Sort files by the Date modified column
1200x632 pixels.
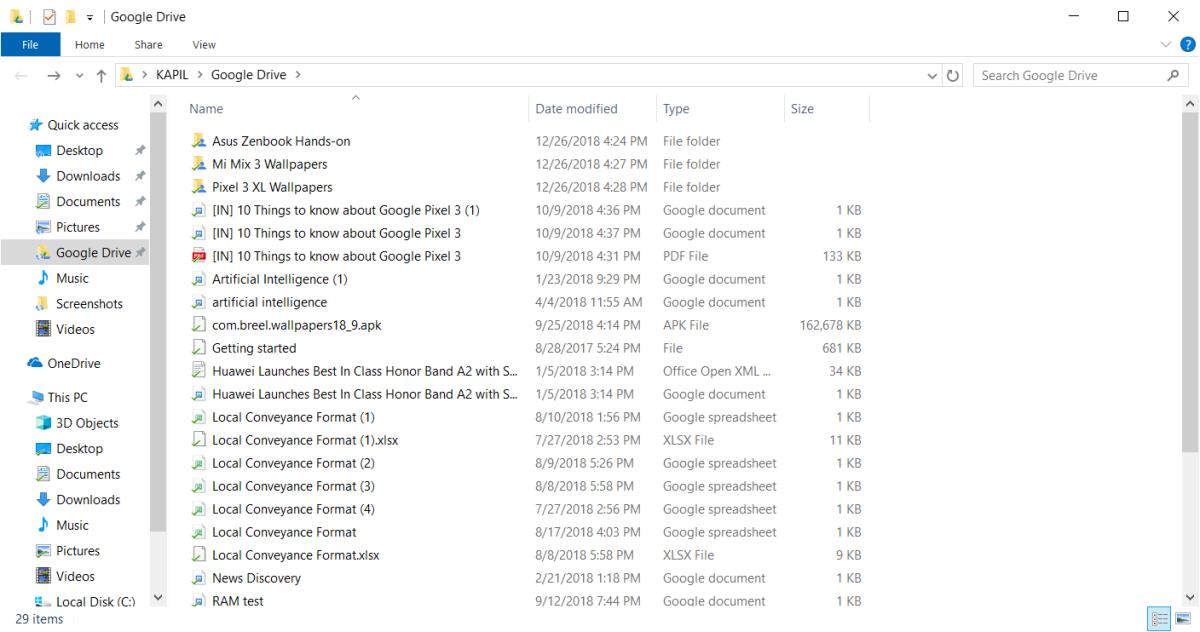(576, 109)
